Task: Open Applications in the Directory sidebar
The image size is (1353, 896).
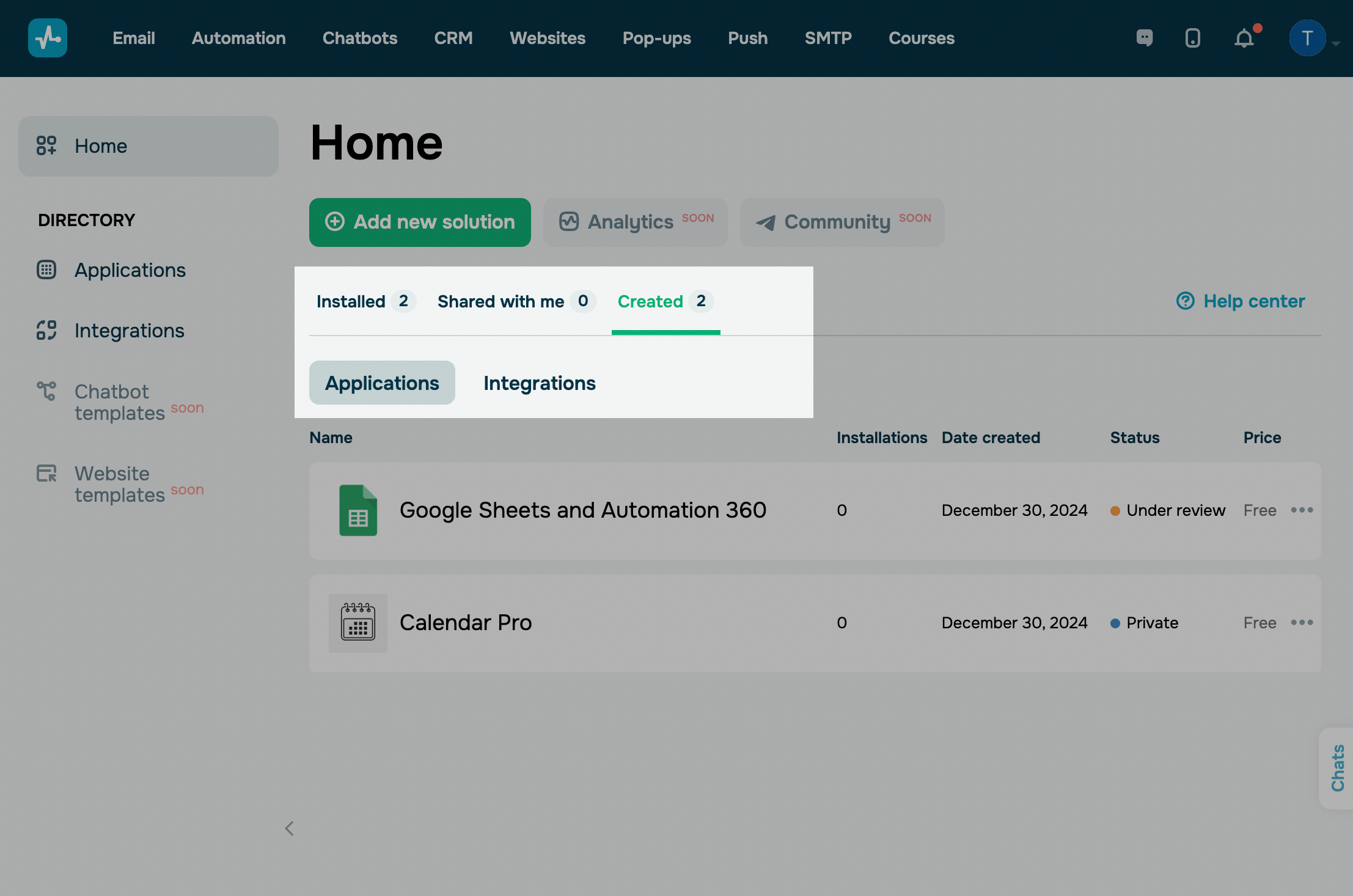Action: click(130, 270)
